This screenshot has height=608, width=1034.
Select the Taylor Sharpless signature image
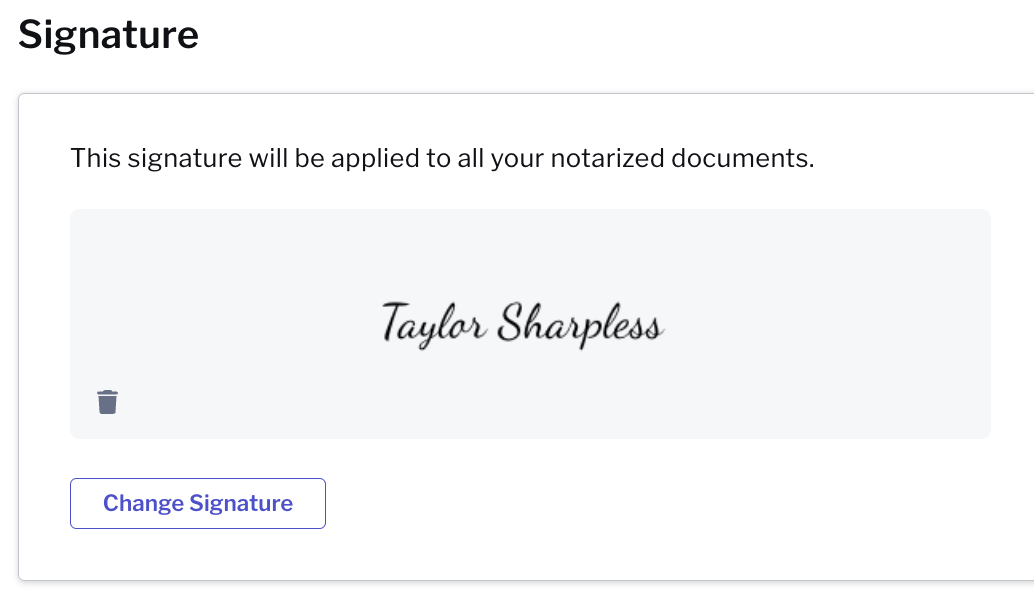522,324
